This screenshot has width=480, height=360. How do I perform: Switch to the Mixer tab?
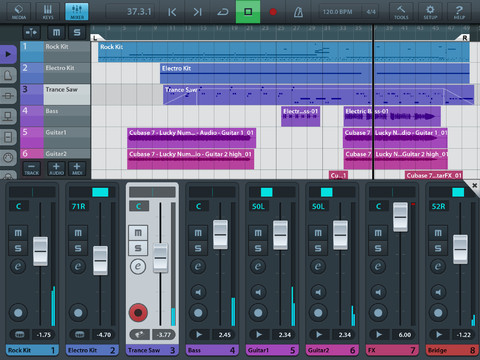tap(77, 12)
